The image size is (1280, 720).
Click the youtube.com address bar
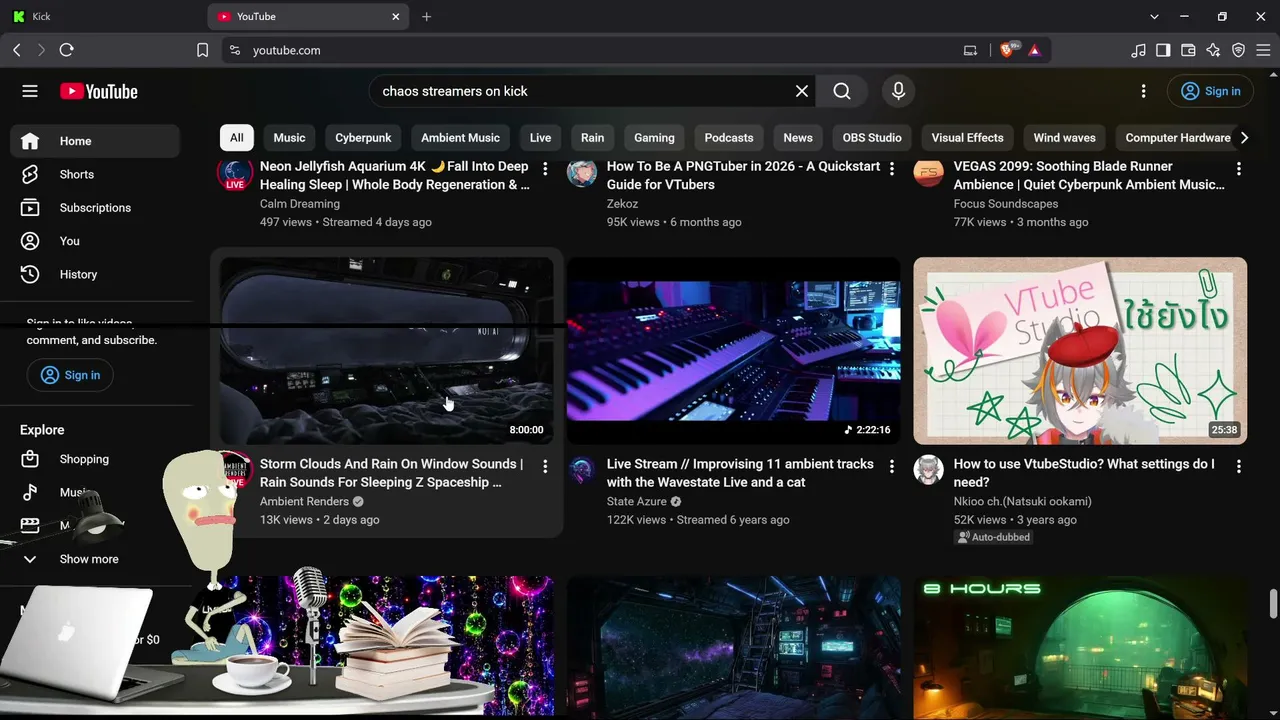click(590, 50)
